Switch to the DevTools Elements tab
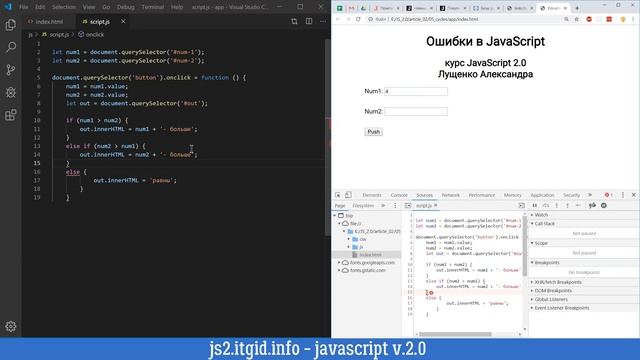 [371, 195]
